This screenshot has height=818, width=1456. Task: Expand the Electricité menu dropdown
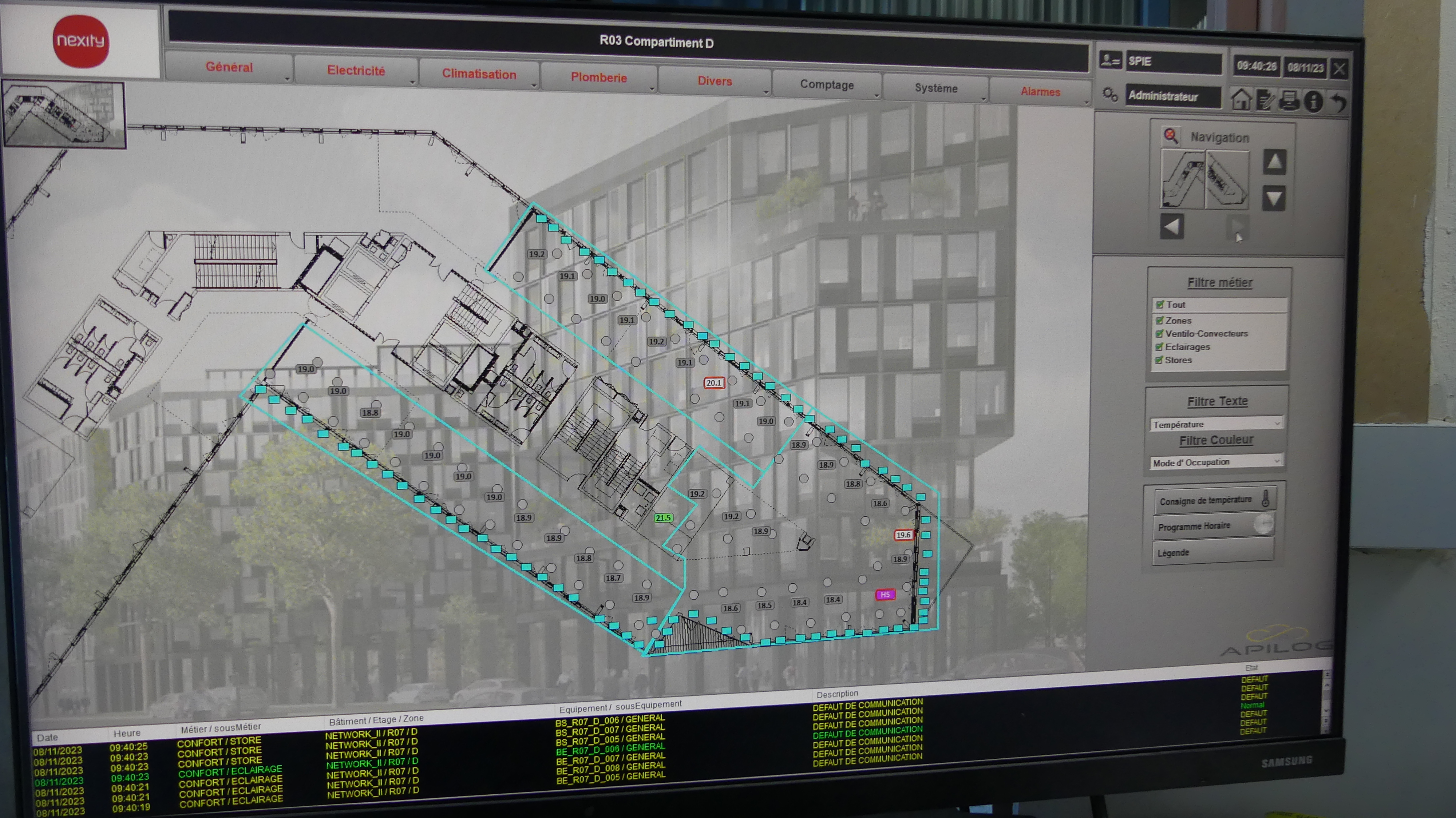356,71
